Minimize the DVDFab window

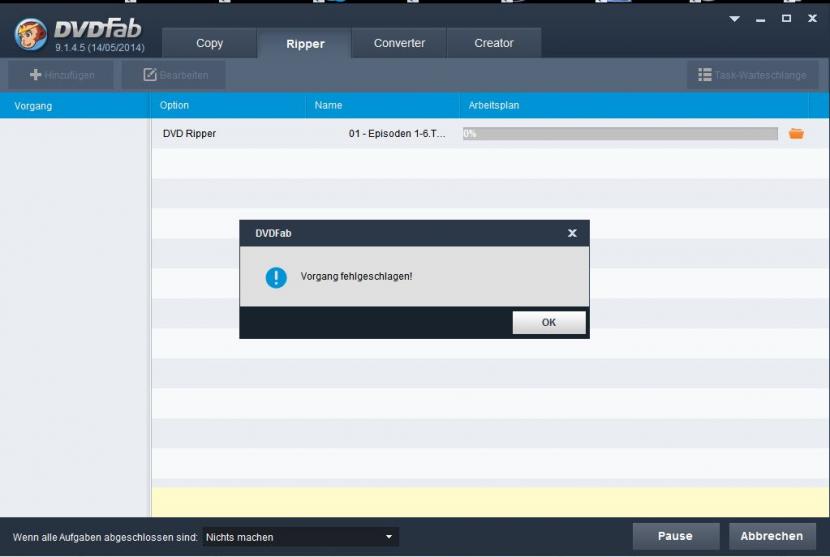pos(761,20)
